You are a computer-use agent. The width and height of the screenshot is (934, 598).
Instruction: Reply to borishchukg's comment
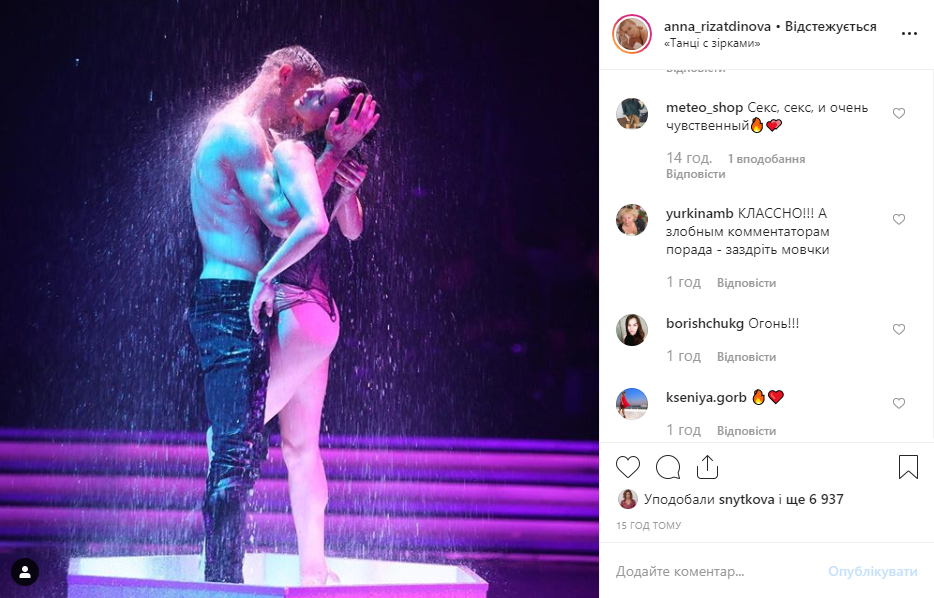point(746,357)
